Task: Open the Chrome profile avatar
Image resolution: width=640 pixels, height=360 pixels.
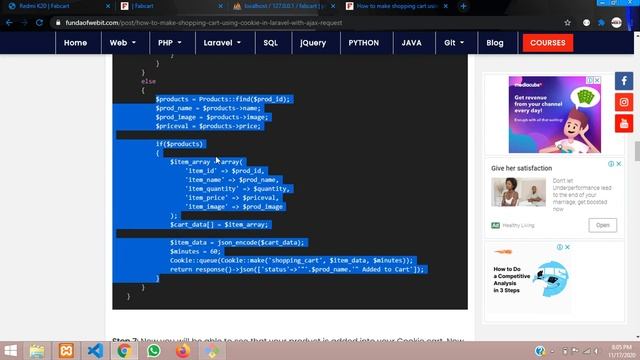Action: tap(616, 23)
